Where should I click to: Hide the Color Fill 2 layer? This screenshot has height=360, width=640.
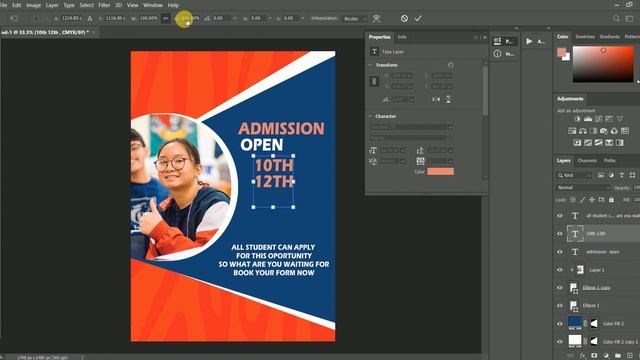pyautogui.click(x=560, y=323)
